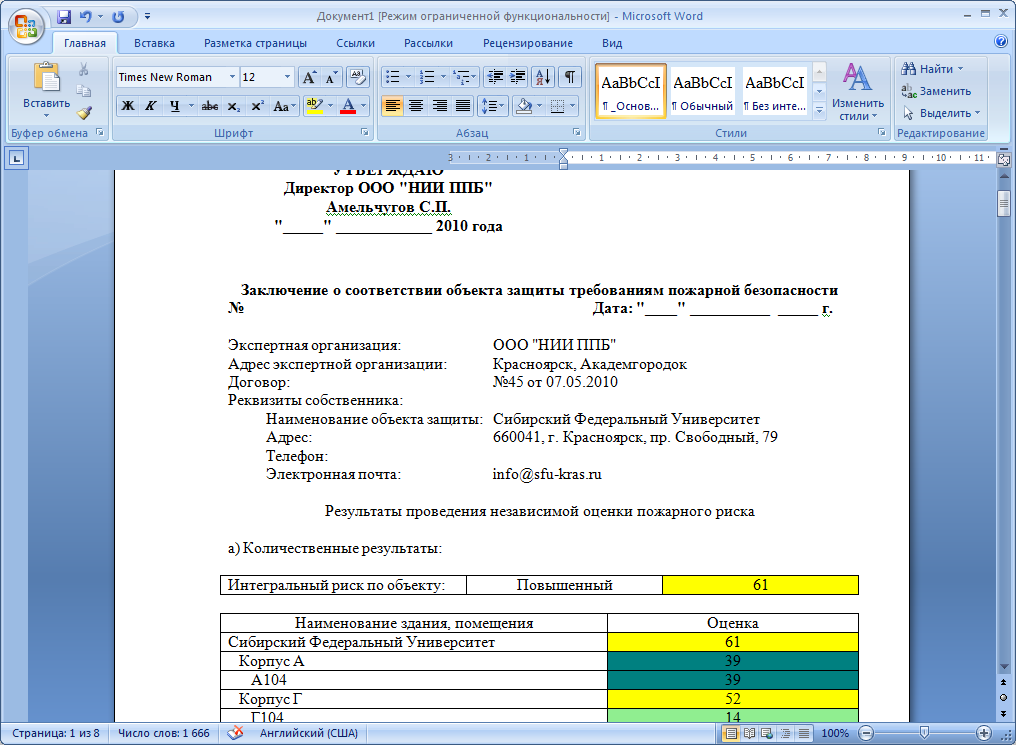The width and height of the screenshot is (1016, 745).
Task: Paste clipboard contents with Вставить
Action: click(x=46, y=89)
